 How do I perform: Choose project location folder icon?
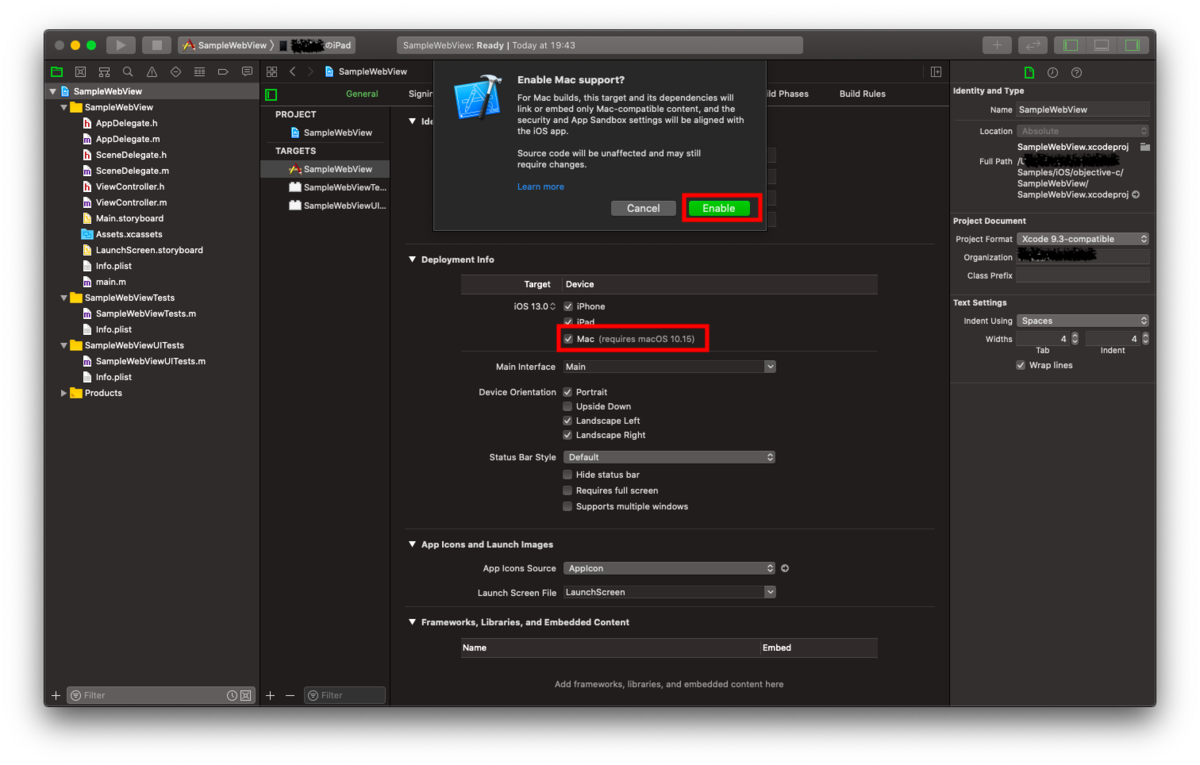point(1144,147)
